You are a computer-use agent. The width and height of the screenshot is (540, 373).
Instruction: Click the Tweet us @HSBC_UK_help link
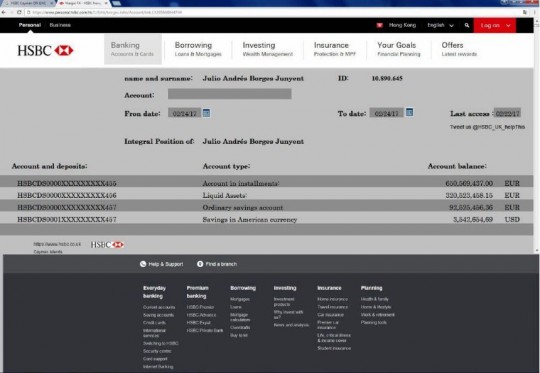coord(487,127)
